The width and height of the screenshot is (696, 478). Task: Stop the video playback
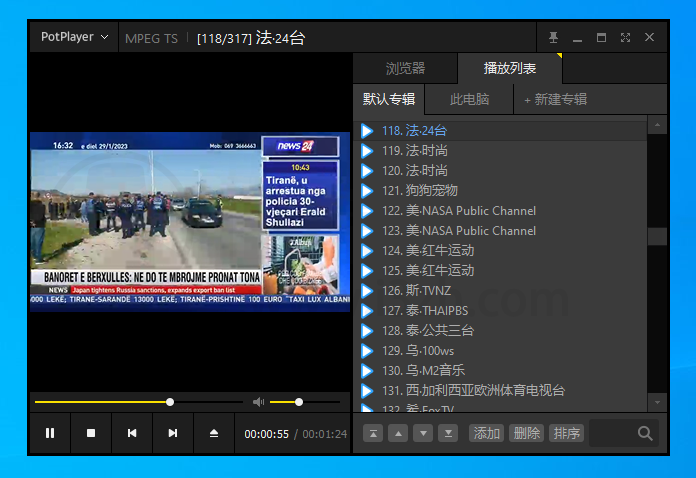[91, 433]
